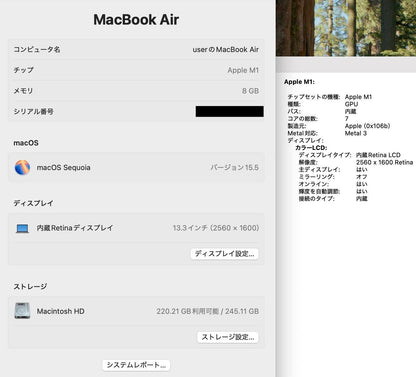The width and height of the screenshot is (416, 377).
Task: Select the オンライン はい row
Action: (333, 184)
